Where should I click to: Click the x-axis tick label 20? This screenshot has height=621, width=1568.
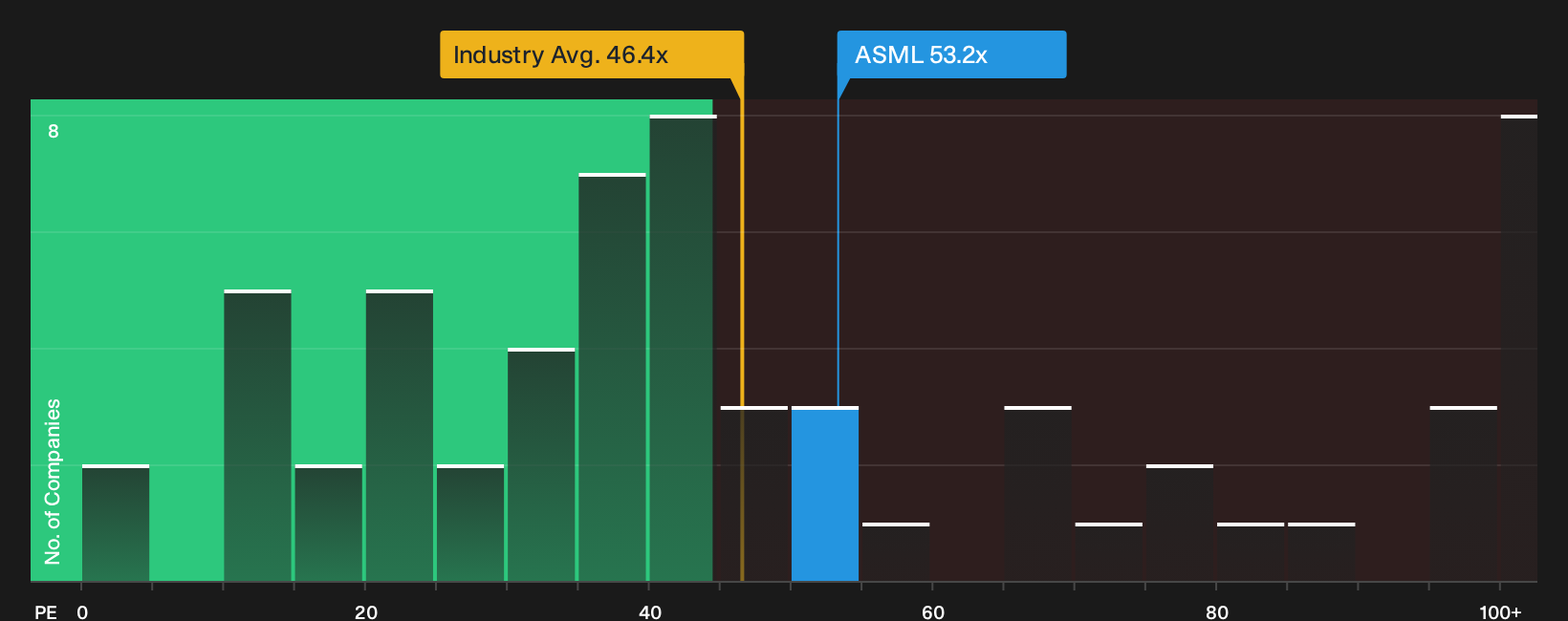(x=366, y=611)
